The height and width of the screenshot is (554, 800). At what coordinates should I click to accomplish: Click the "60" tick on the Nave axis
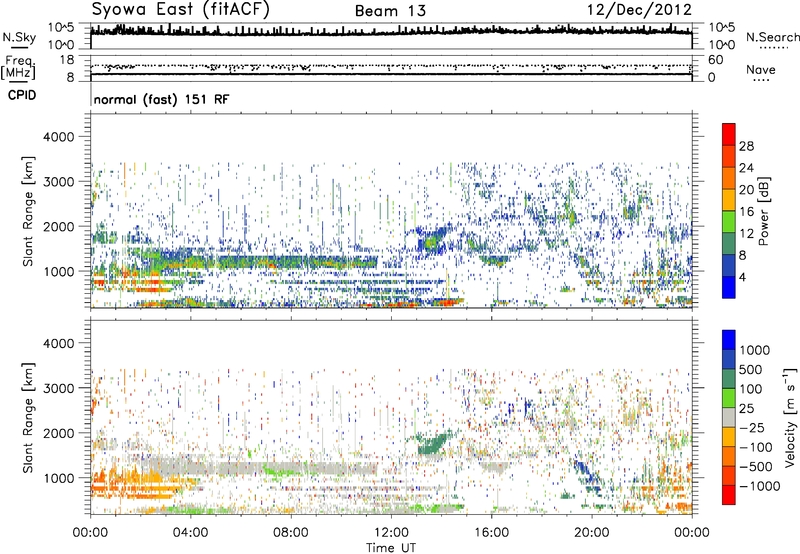pos(715,60)
